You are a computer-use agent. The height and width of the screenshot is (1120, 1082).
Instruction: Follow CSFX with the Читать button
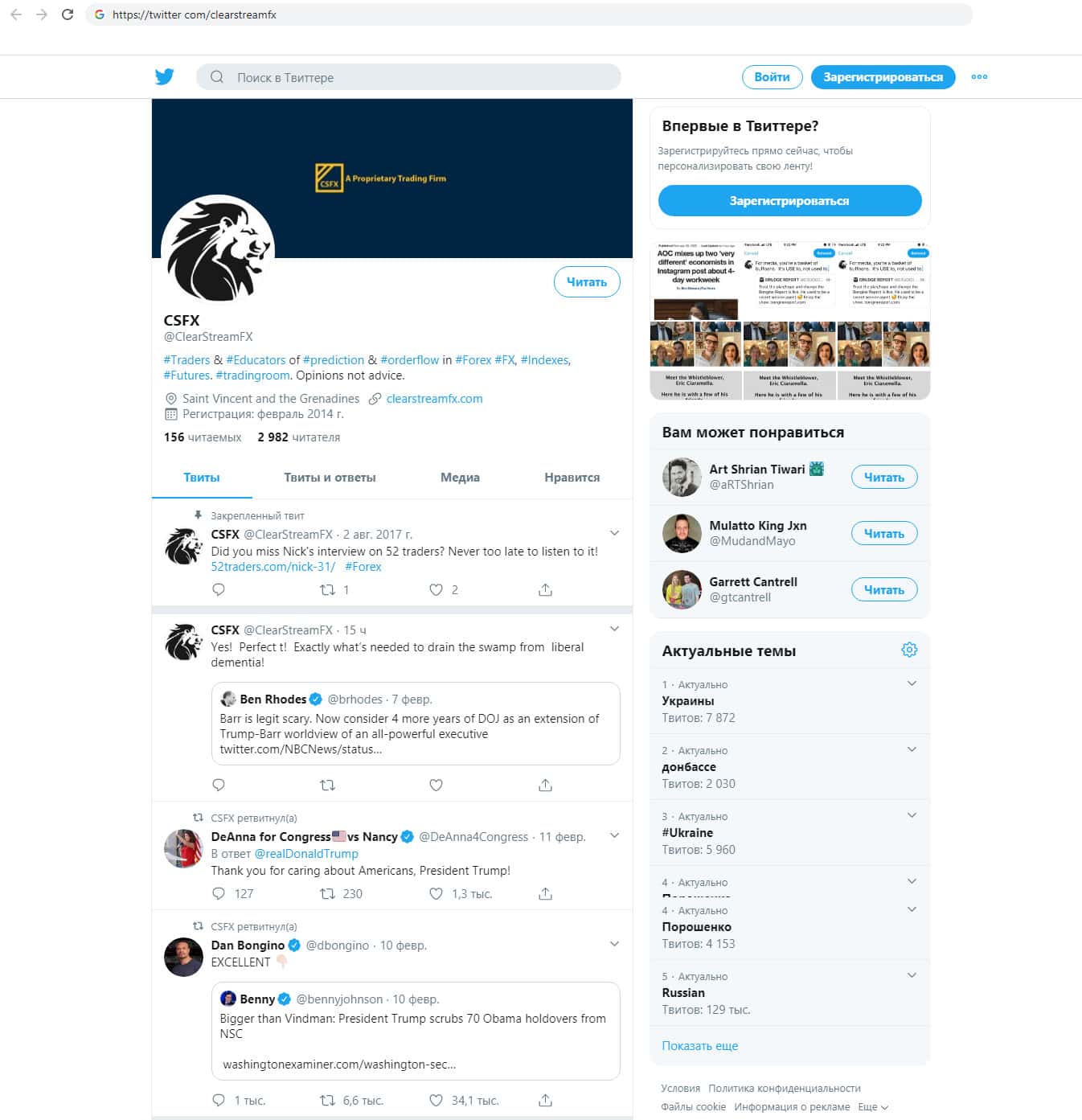(x=587, y=281)
